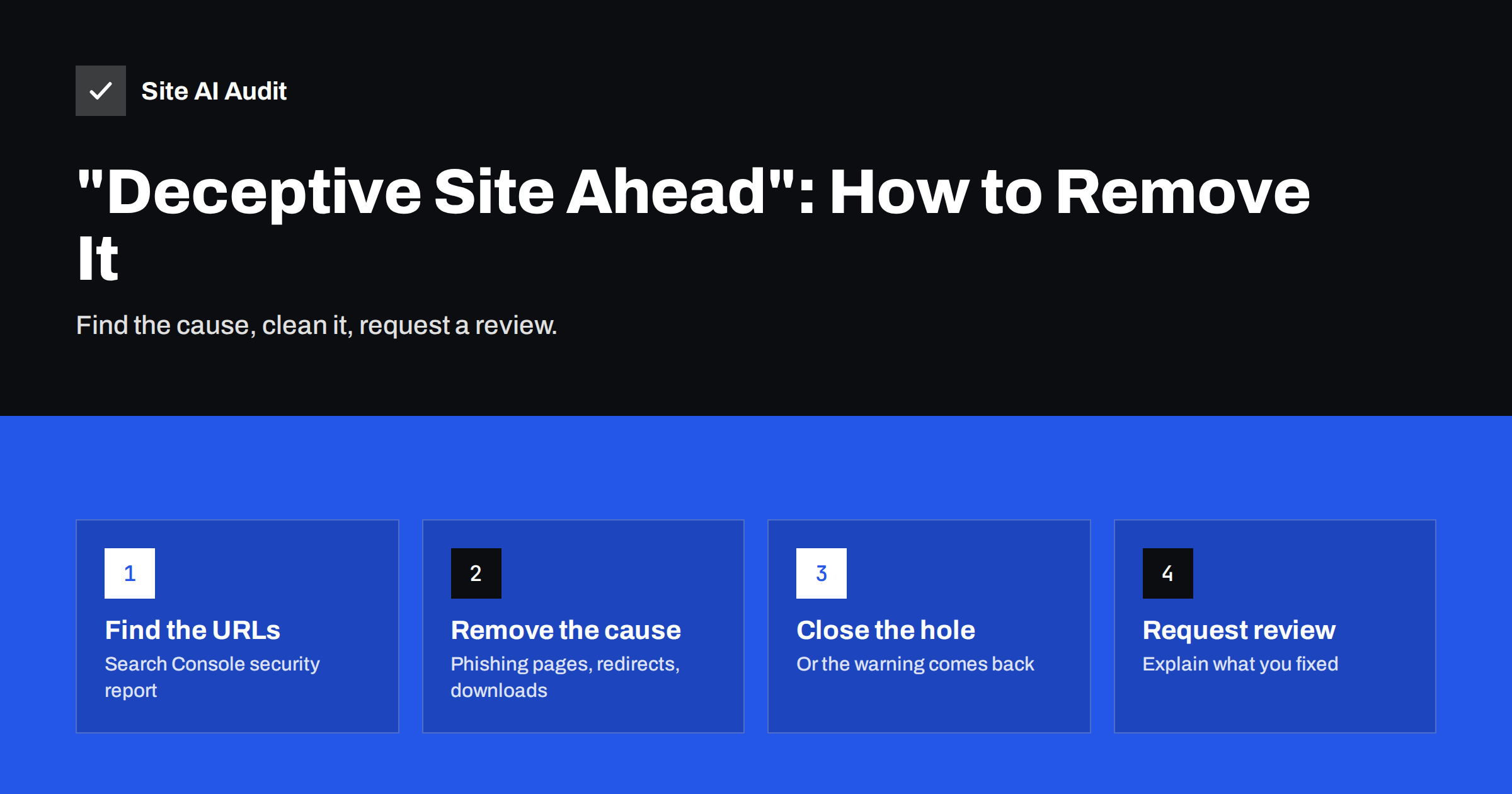
Task: Click "Explain what you fixed" text
Action: (1240, 664)
